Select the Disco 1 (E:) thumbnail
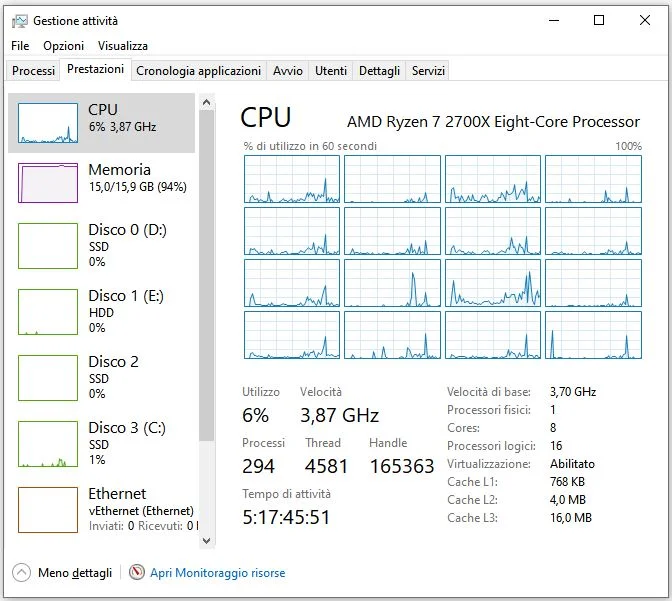Viewport: 672px width, 601px height. [48, 312]
